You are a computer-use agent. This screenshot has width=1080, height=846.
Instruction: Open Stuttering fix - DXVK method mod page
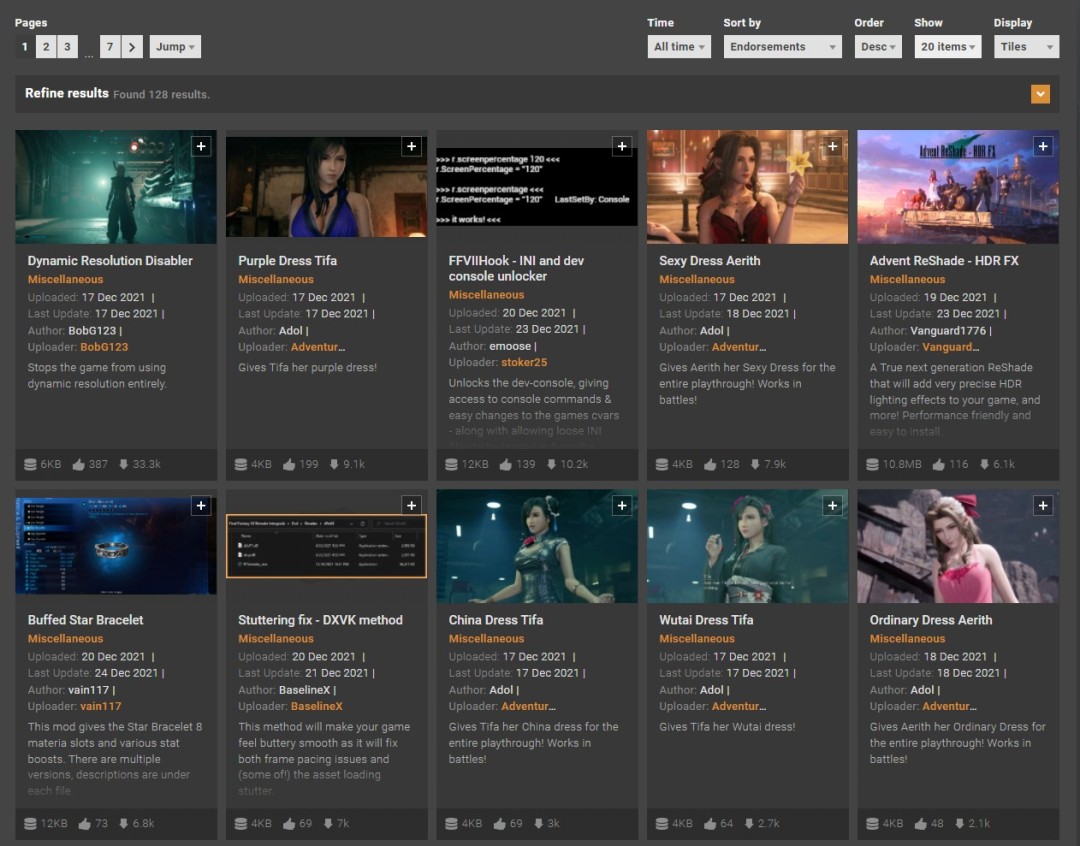[320, 620]
